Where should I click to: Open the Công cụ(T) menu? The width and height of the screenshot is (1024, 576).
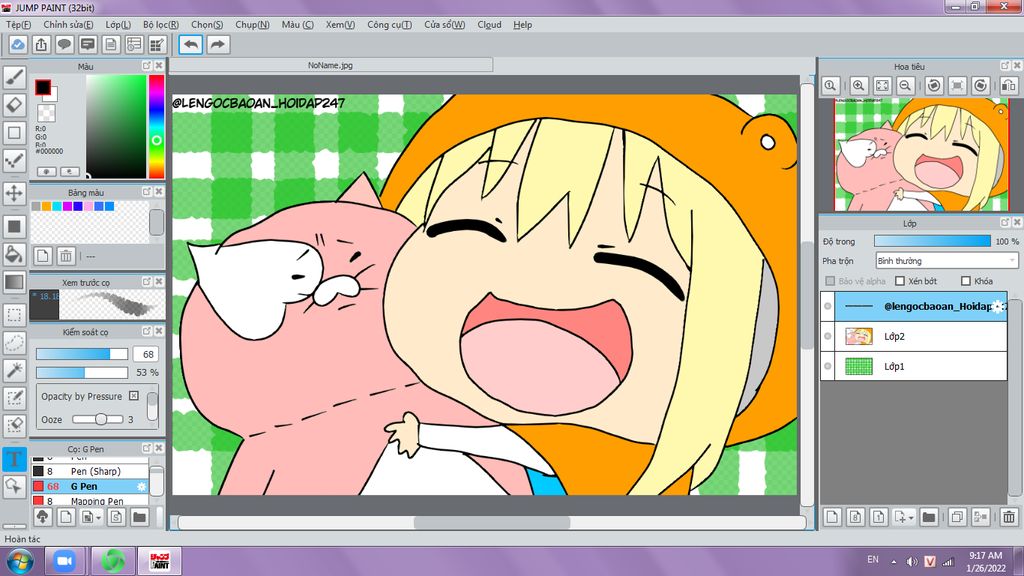389,24
